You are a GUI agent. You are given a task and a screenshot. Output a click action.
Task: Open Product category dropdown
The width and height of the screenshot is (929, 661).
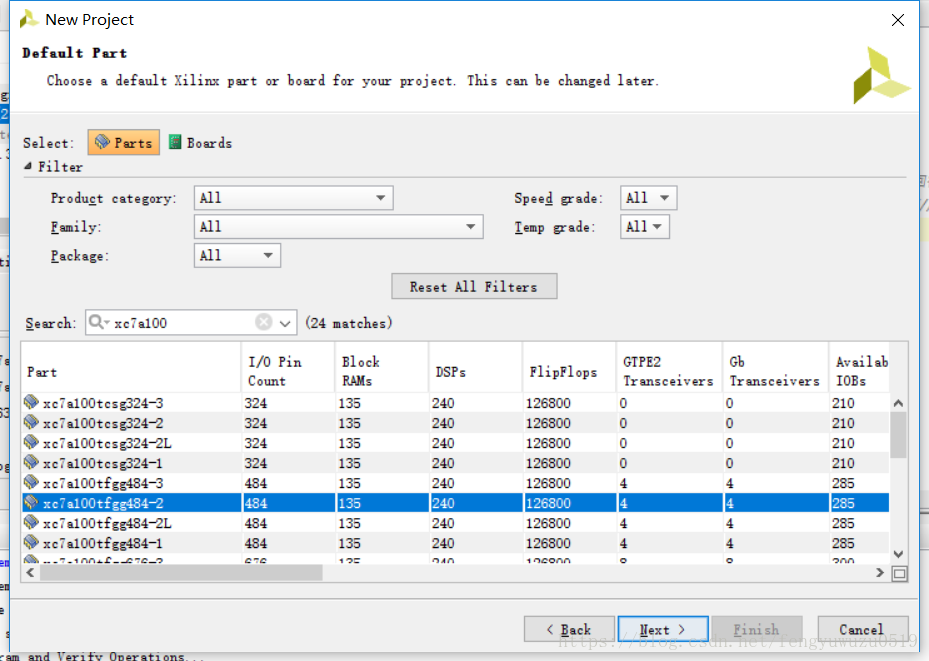293,198
